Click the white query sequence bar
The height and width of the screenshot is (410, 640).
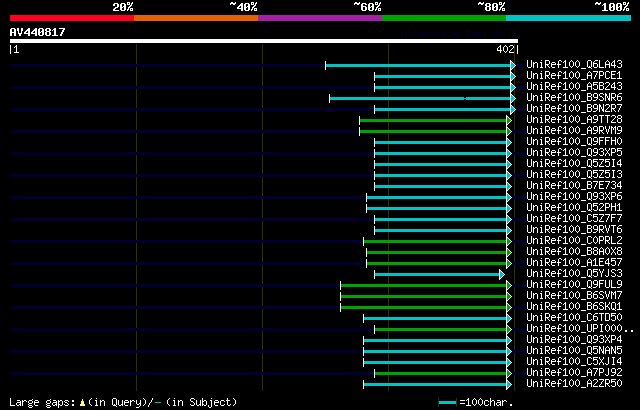(264, 41)
